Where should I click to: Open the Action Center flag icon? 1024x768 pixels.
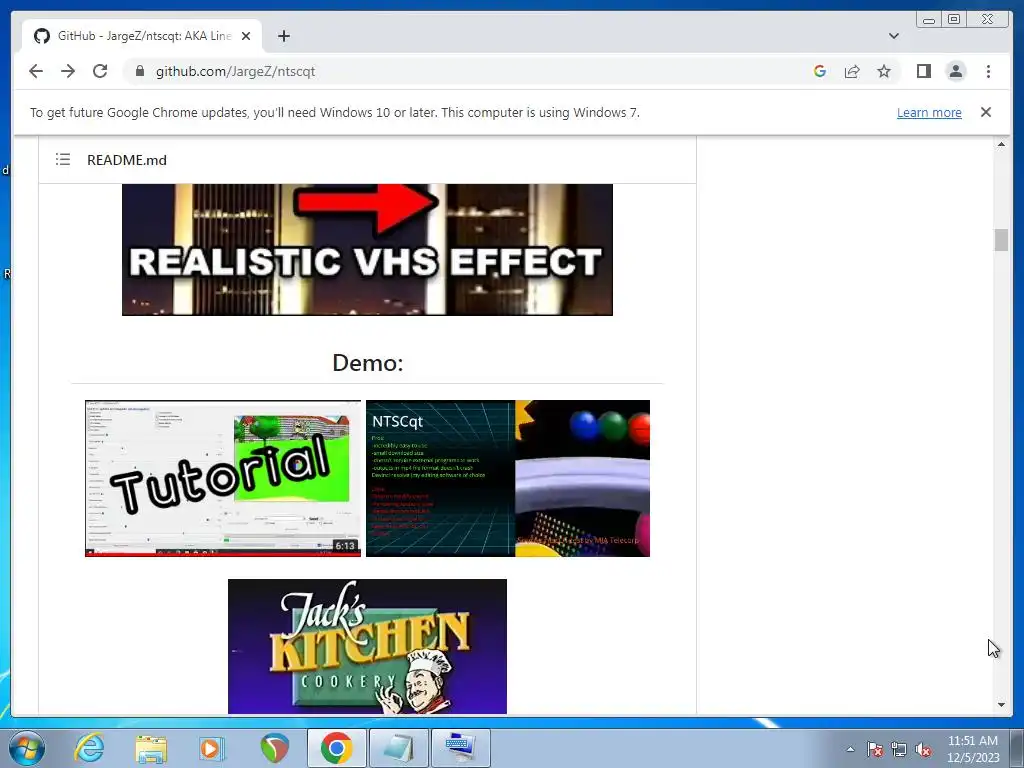click(x=875, y=750)
